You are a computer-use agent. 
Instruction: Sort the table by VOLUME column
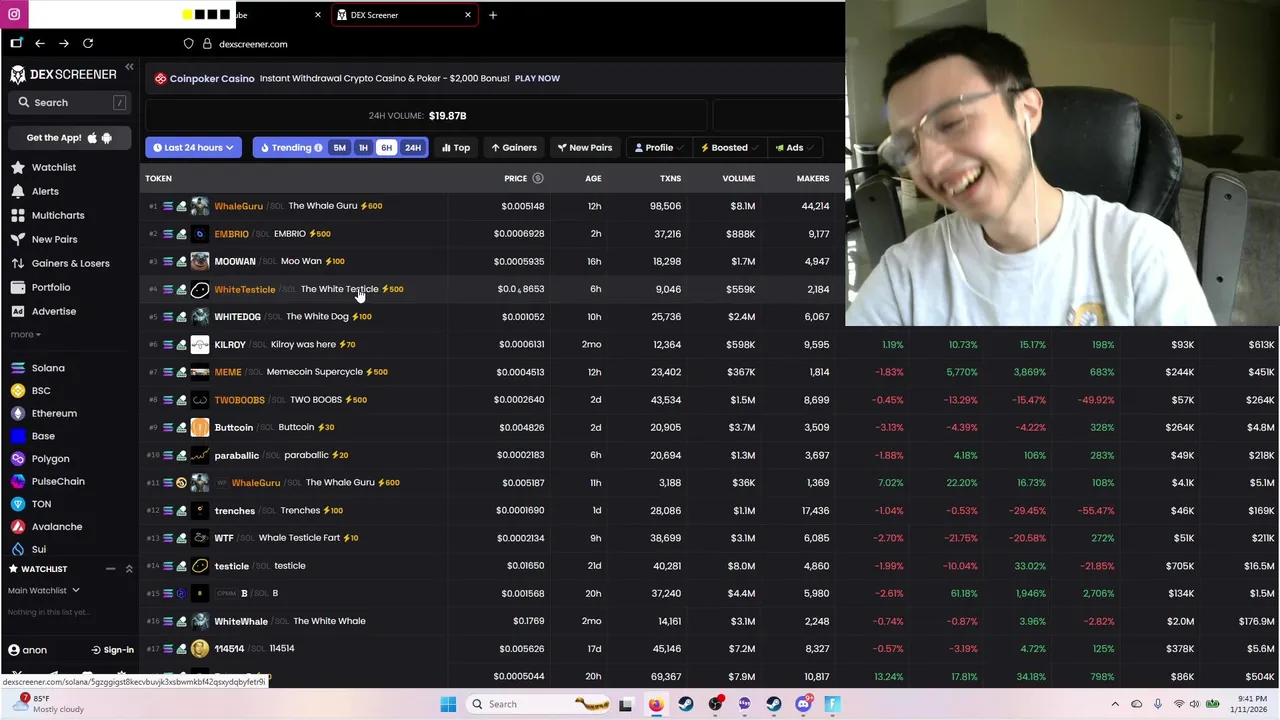(739, 178)
